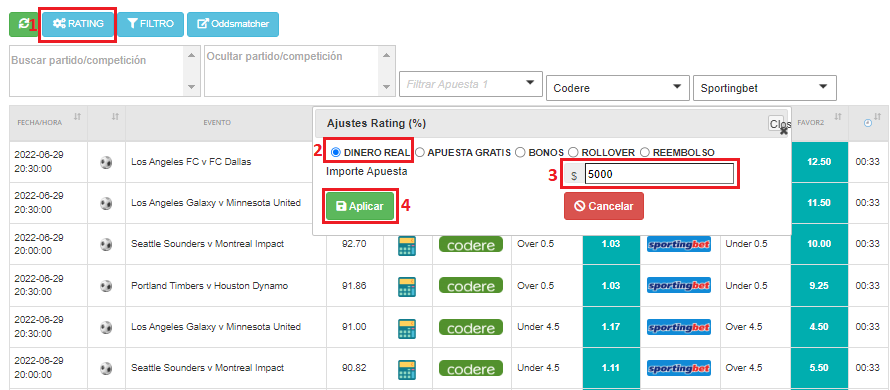Open the Filtrar Apuesta 1 dropdown
890x390 pixels.
tap(471, 84)
